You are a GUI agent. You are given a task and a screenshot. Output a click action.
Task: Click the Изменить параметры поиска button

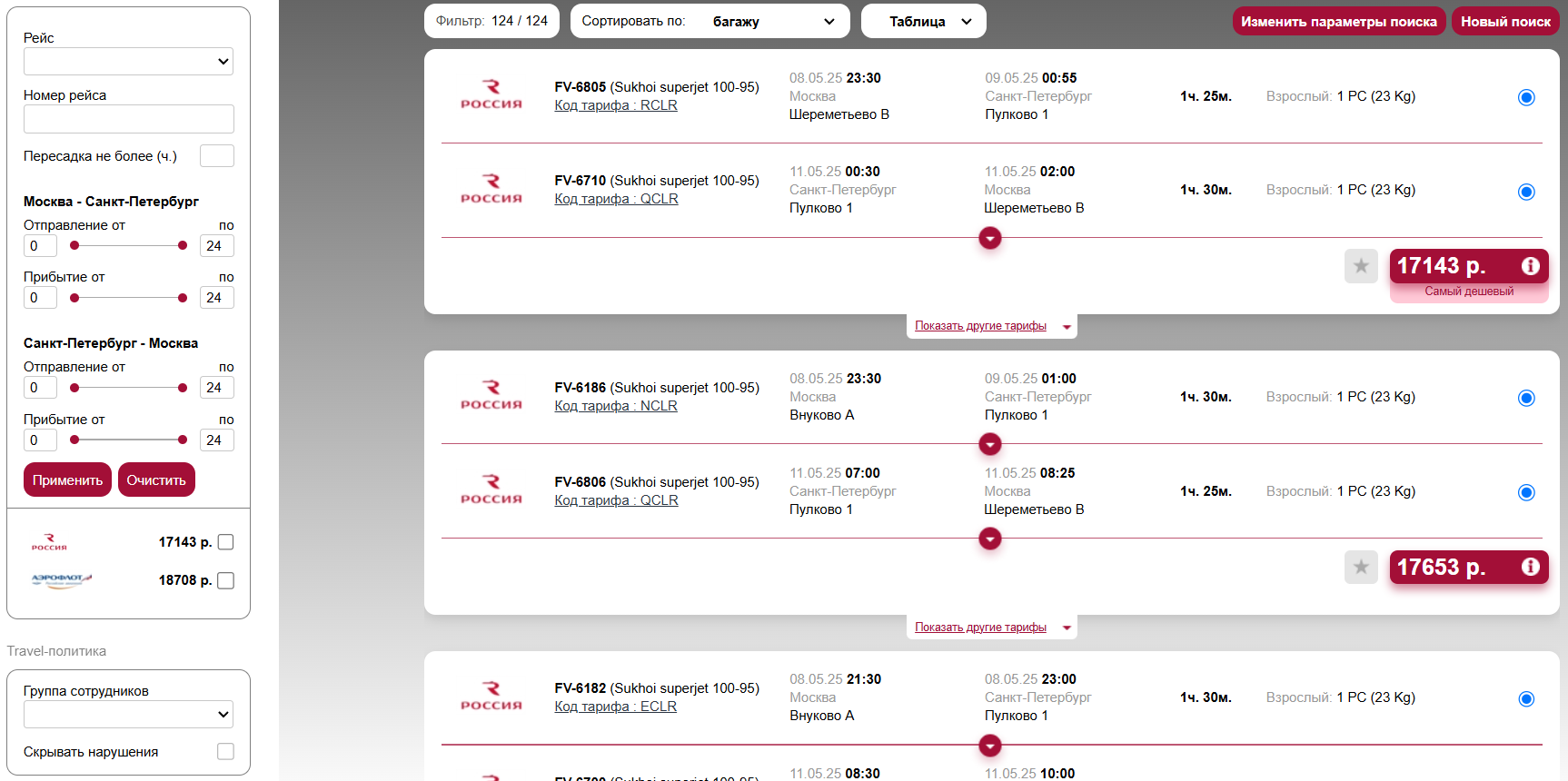pos(1339,22)
